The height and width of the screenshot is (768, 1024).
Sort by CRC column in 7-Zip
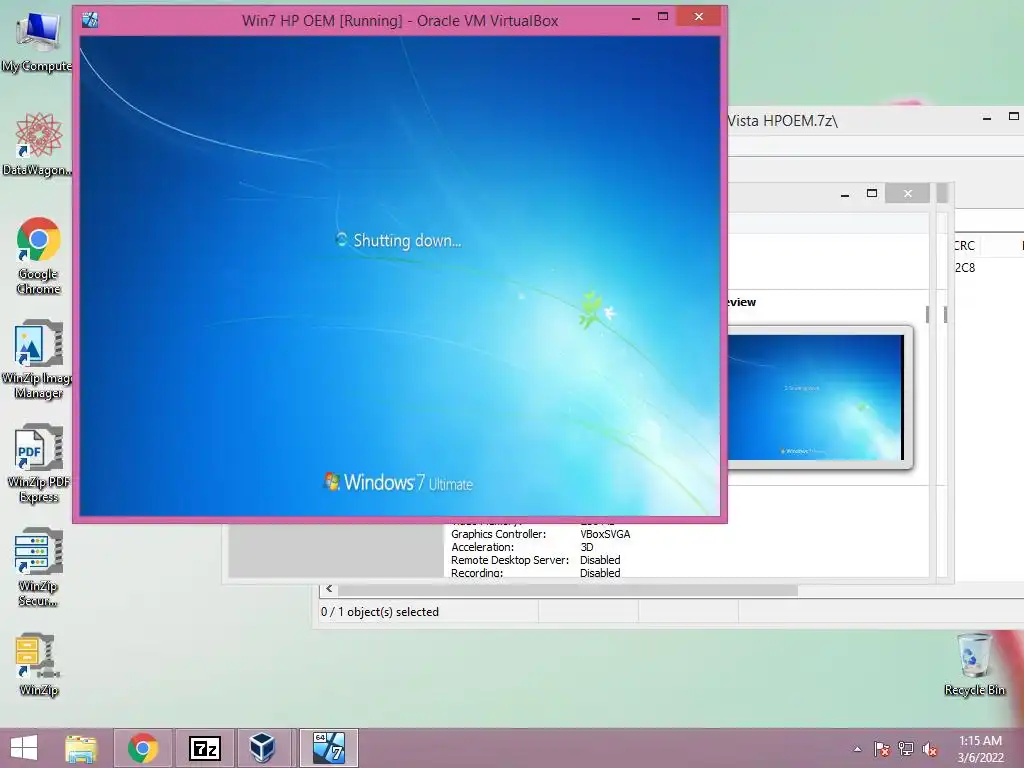(965, 246)
